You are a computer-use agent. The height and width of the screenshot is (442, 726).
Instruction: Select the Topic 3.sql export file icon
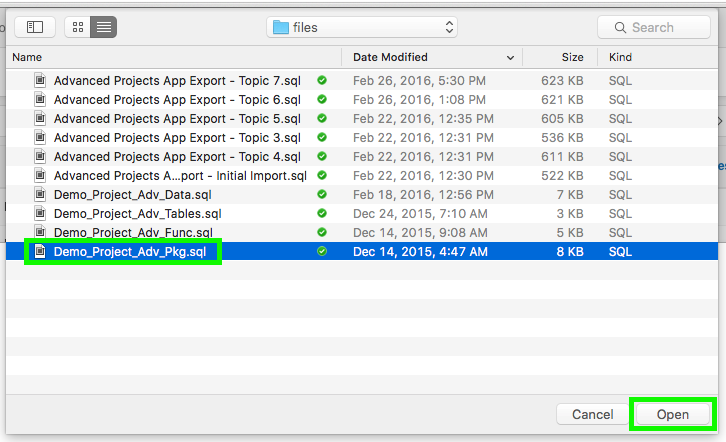pyautogui.click(x=40, y=137)
